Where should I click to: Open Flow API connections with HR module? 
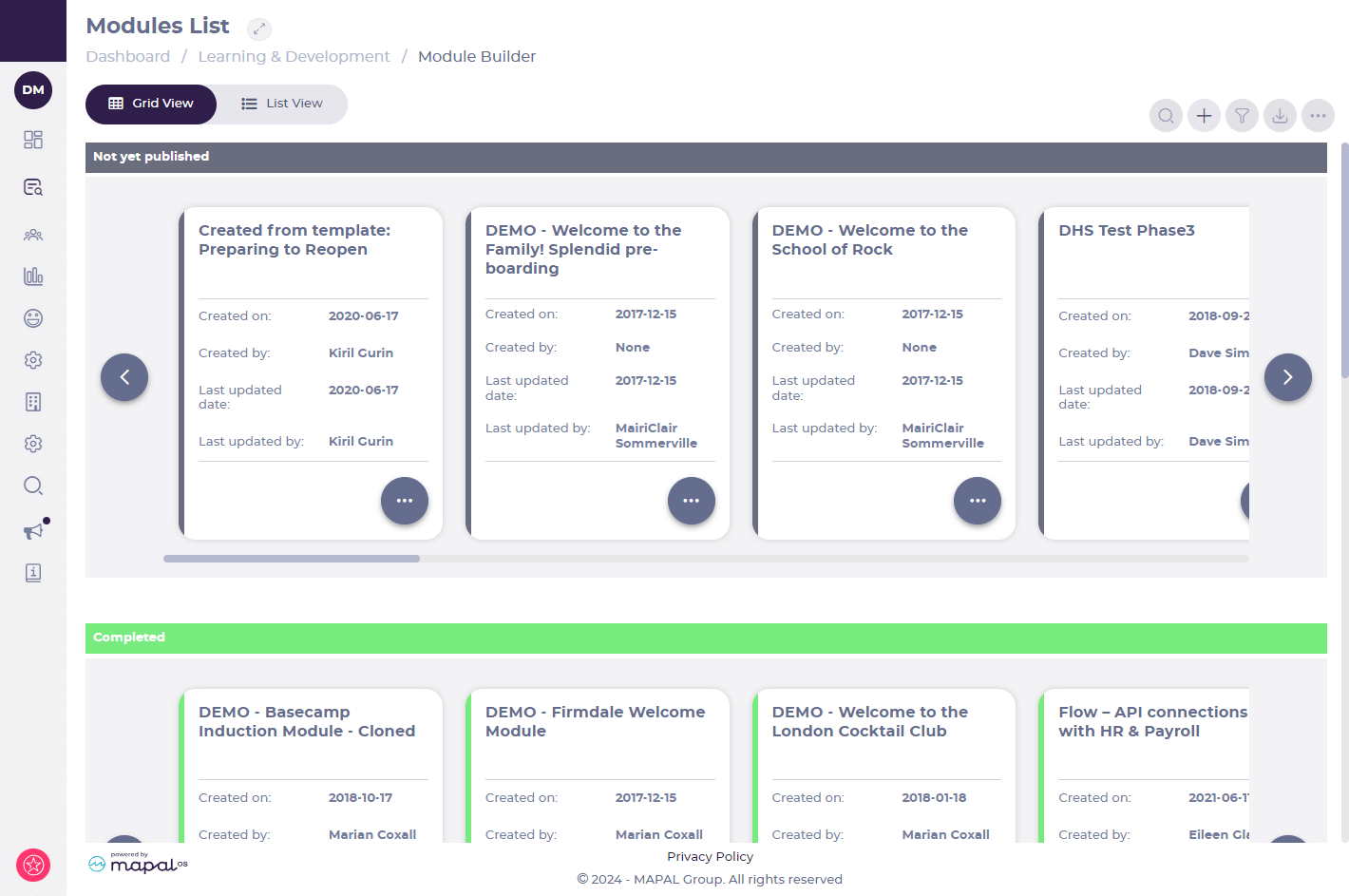coord(1152,721)
